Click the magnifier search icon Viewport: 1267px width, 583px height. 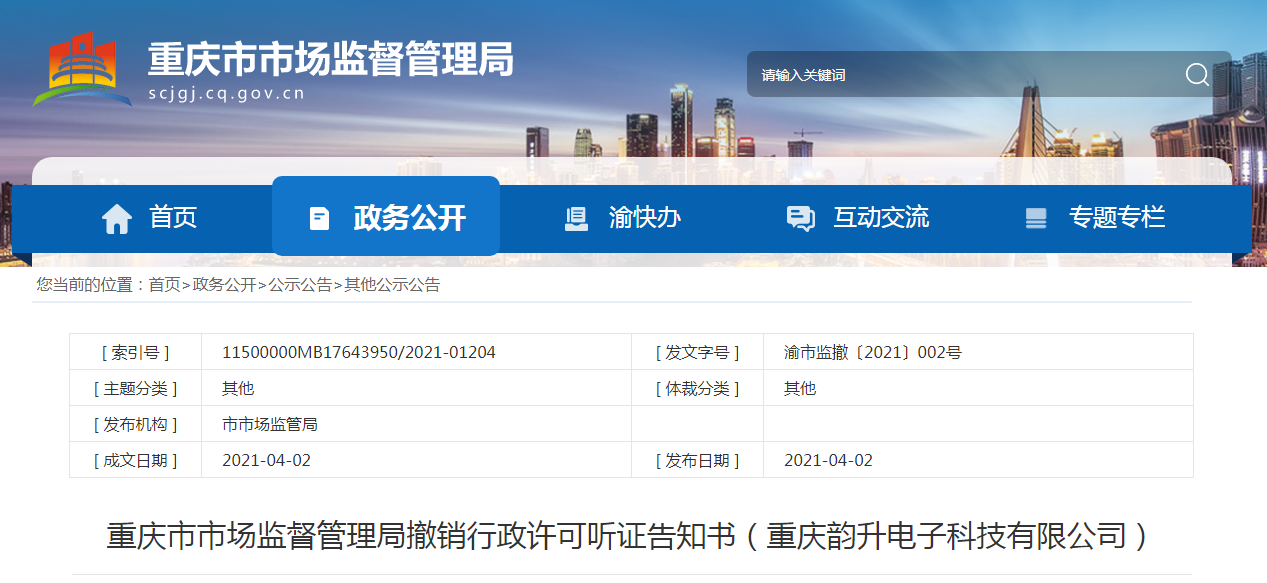tap(1197, 75)
